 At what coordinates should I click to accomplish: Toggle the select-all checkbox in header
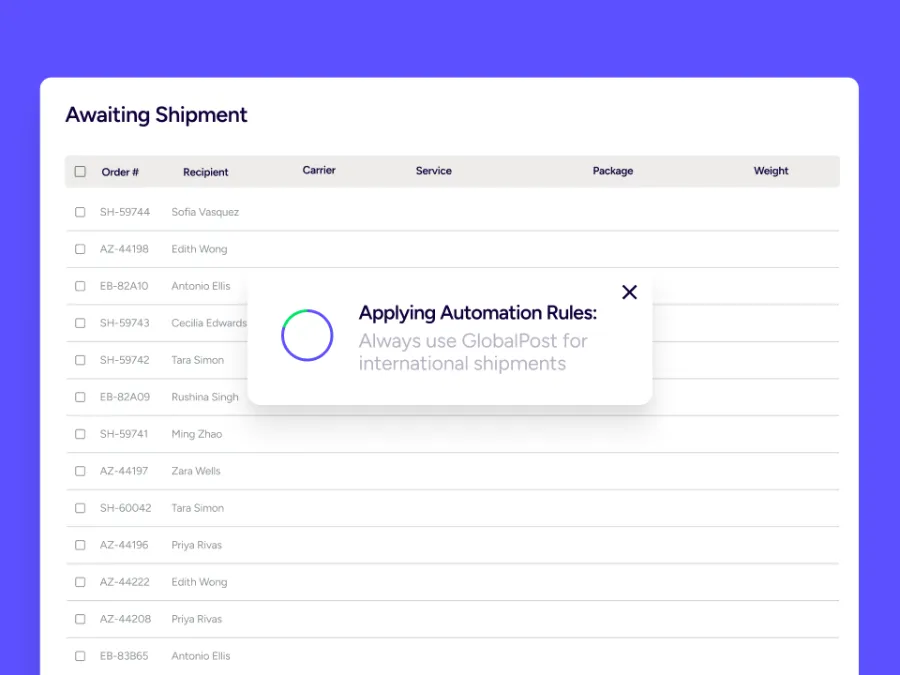(80, 172)
